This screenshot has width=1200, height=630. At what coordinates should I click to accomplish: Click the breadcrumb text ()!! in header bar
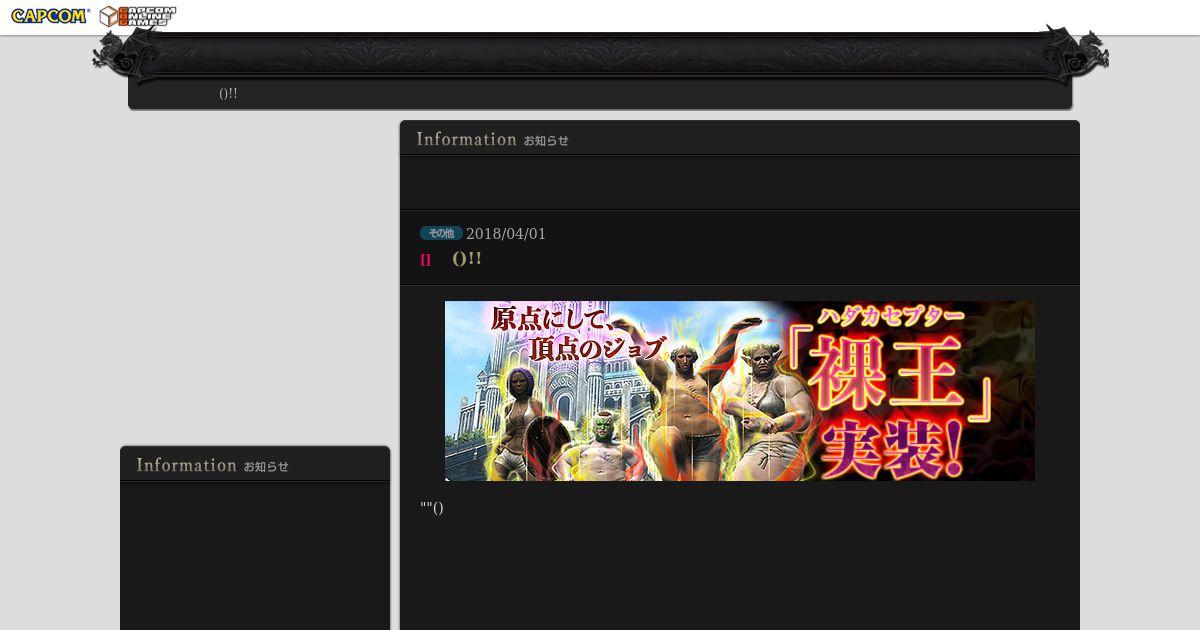tap(228, 94)
